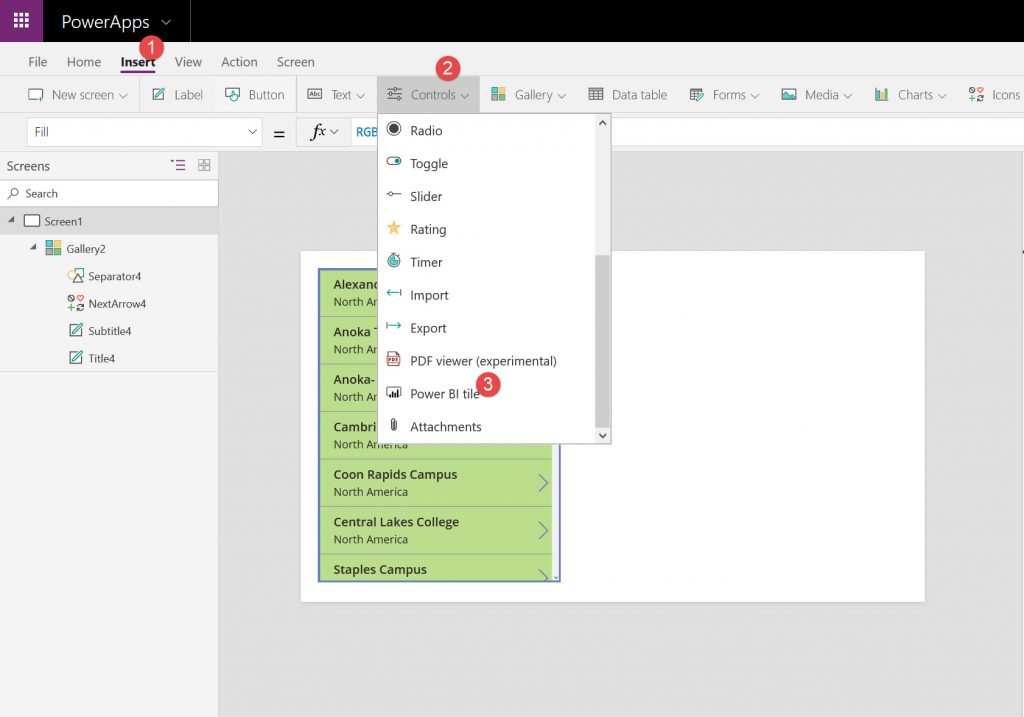Open the Fill property dropdown

(252, 132)
